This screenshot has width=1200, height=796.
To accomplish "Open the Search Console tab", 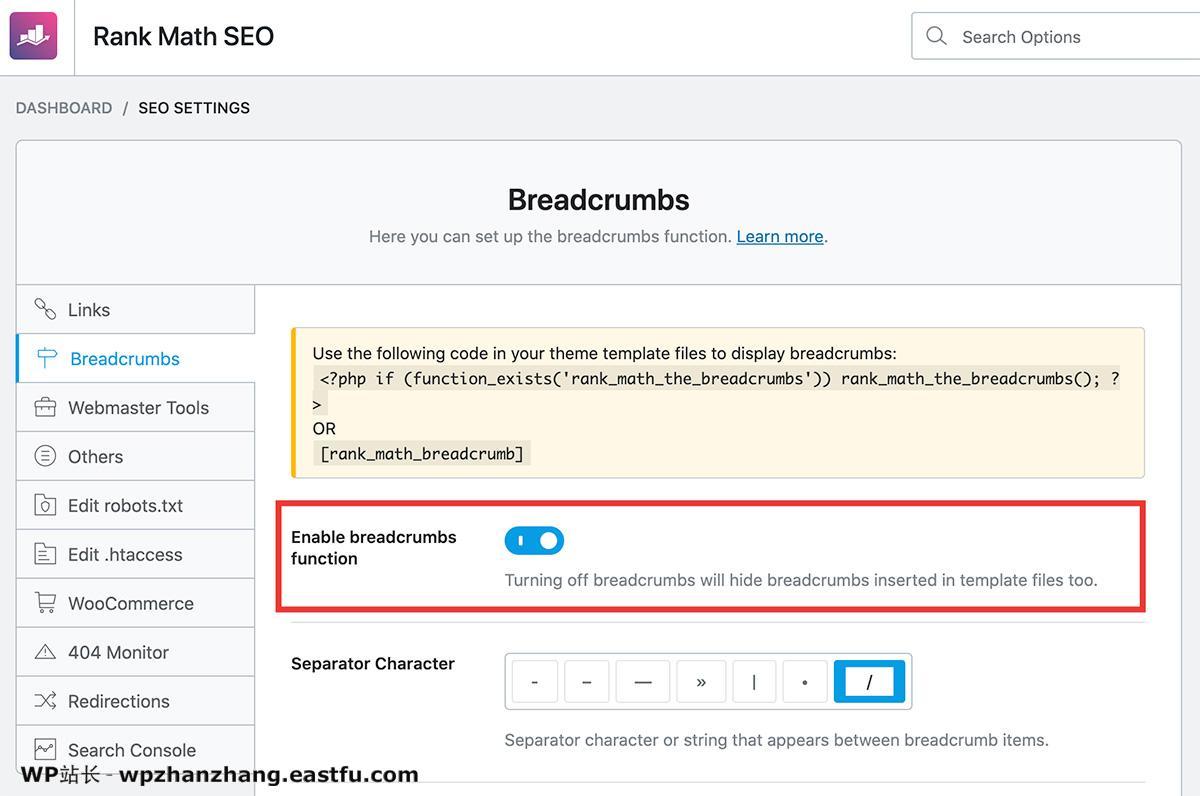I will pyautogui.click(x=136, y=750).
